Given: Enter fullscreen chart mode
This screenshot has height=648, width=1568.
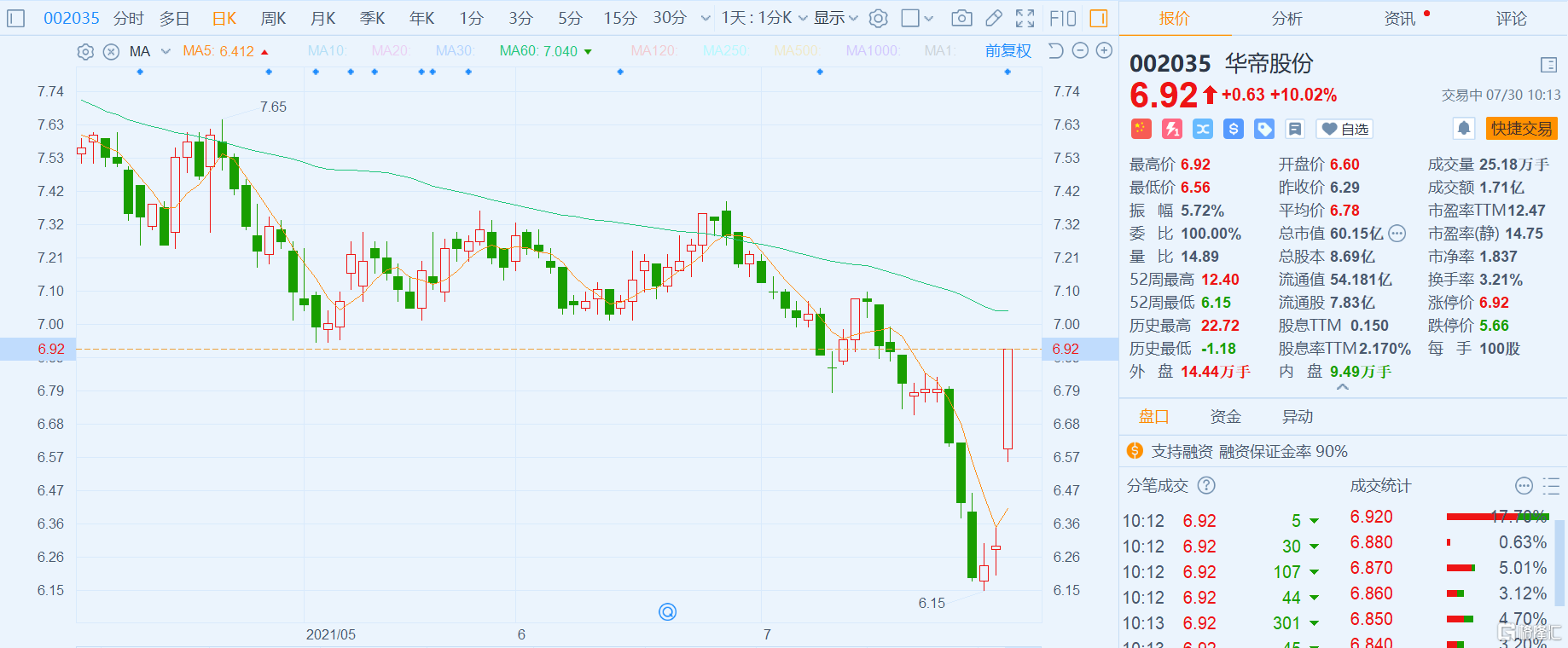Looking at the screenshot, I should click(x=1025, y=18).
